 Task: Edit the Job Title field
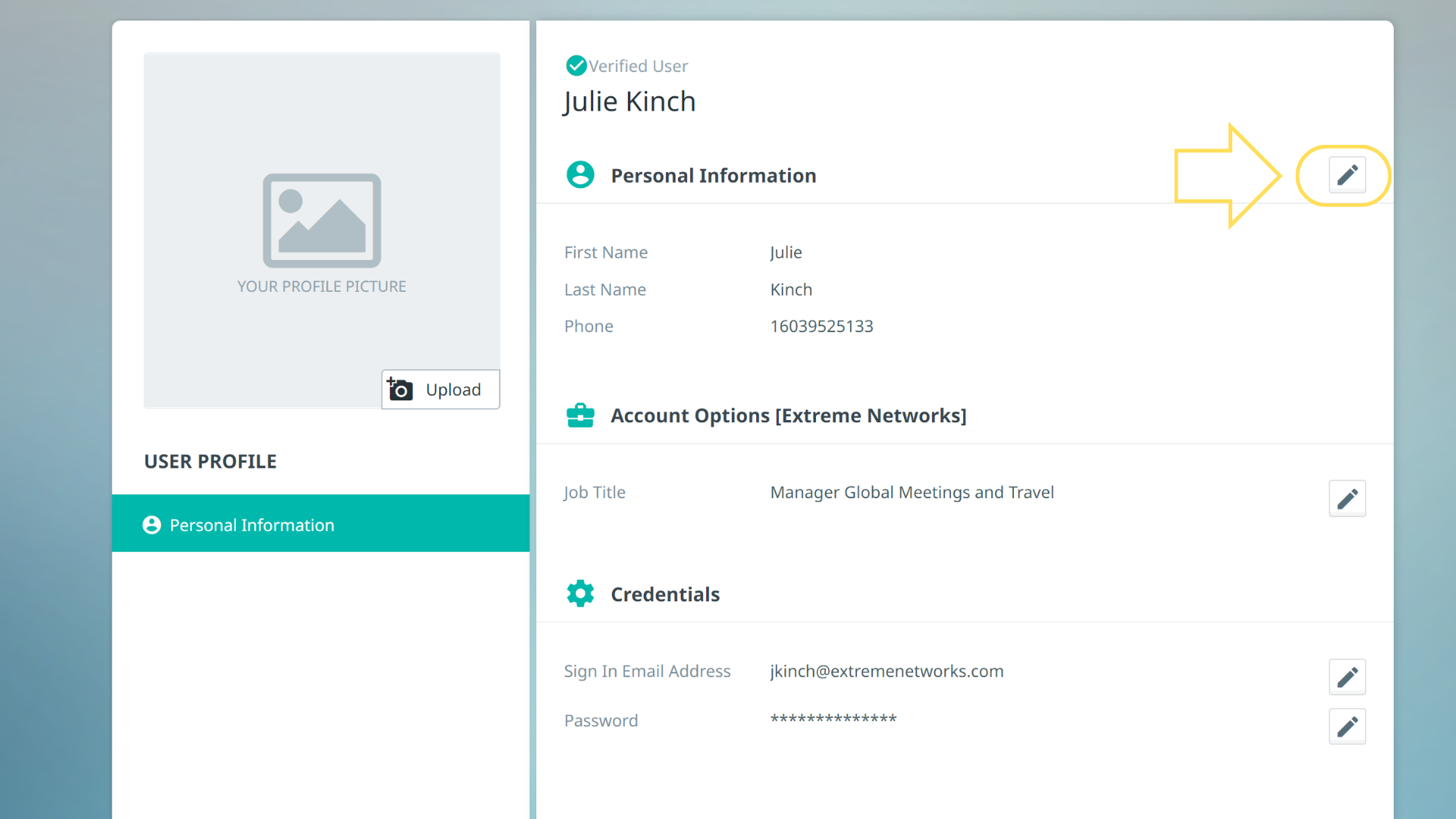coord(1347,498)
